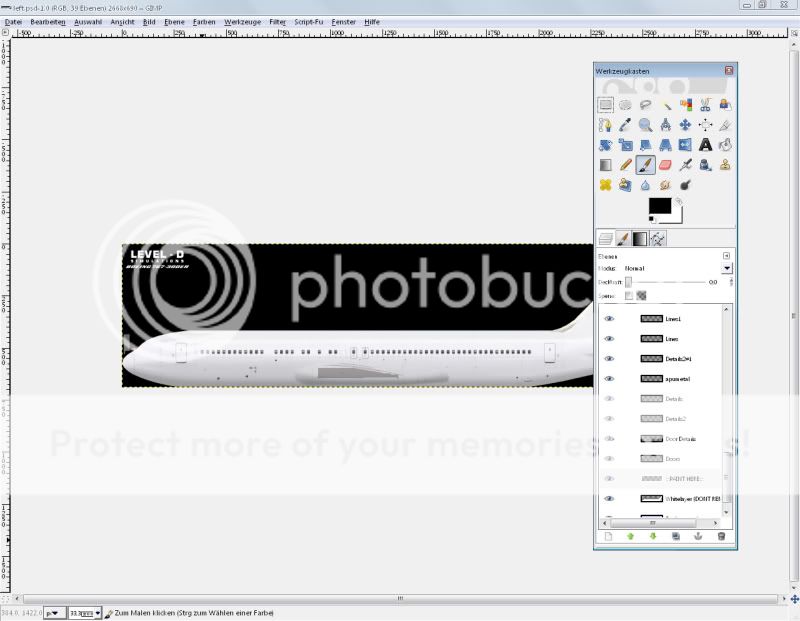Hide the Lines1 layer

click(x=609, y=319)
